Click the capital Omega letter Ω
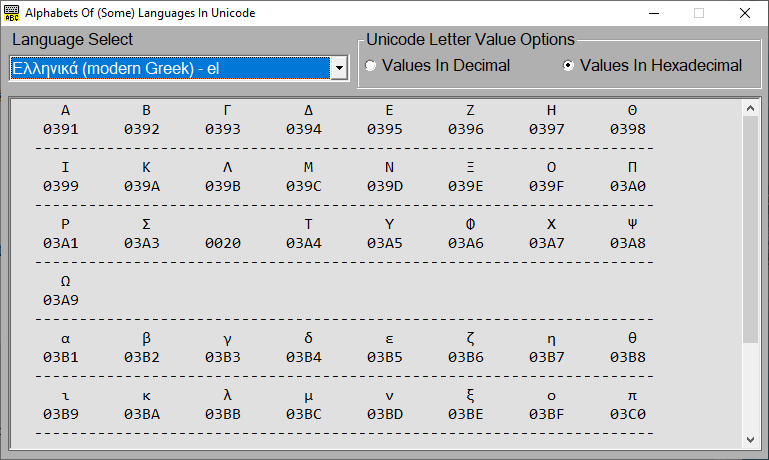769x460 pixels. (x=65, y=281)
